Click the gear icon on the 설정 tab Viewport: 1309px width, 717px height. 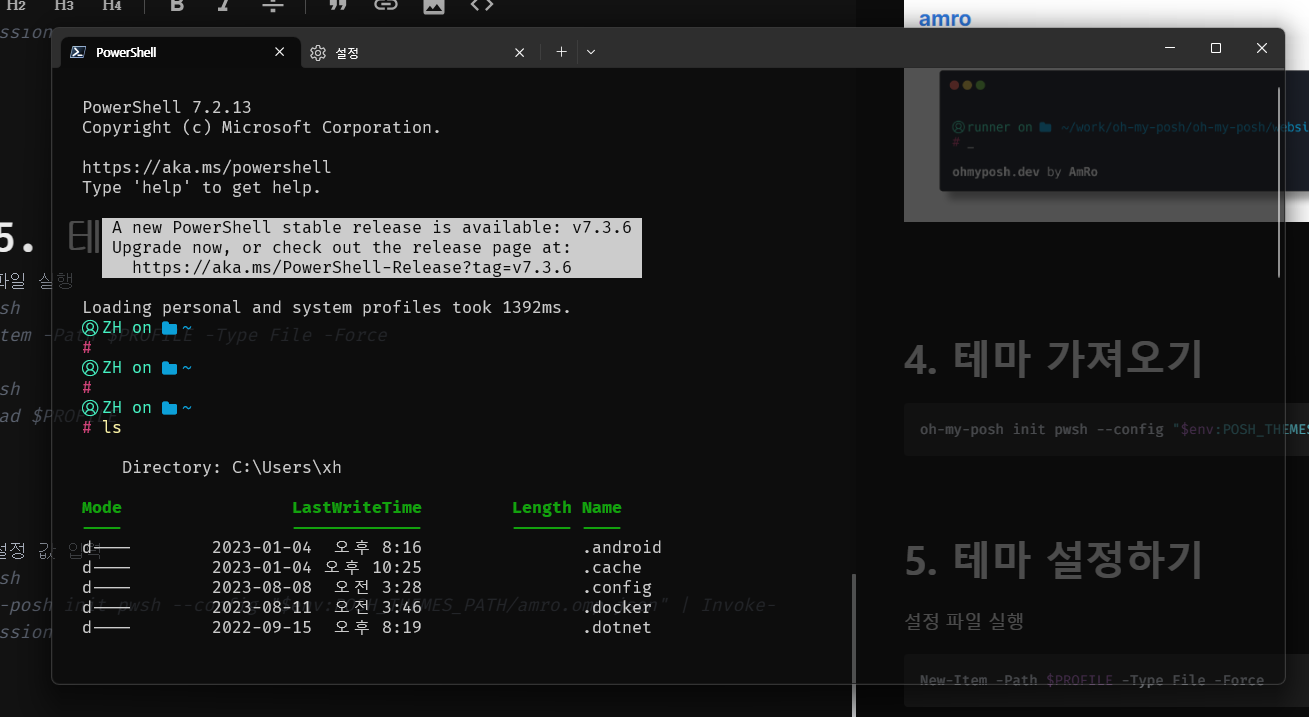[318, 53]
